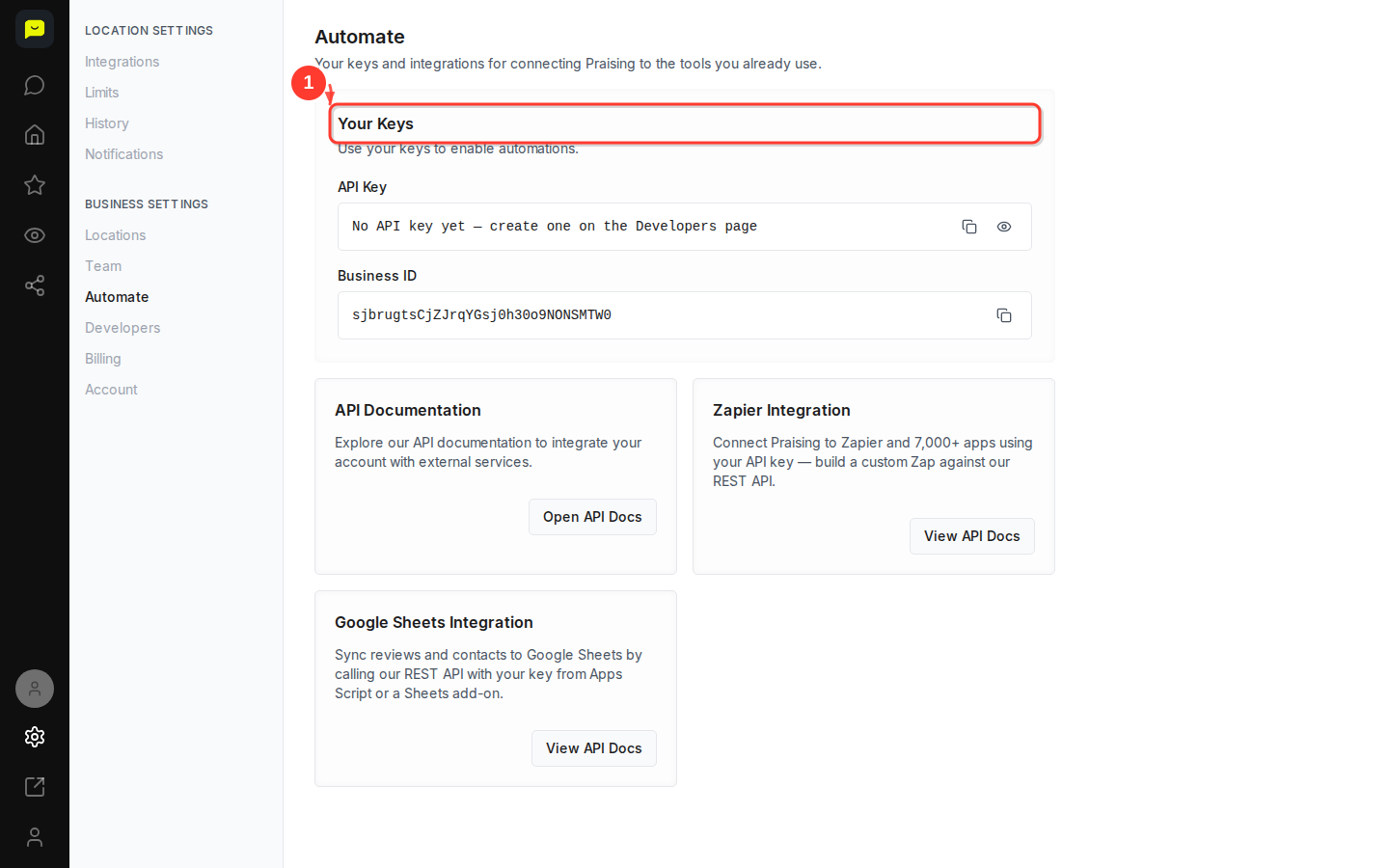Go to the home icon in the rail
This screenshot has height=868, width=1389.
pyautogui.click(x=35, y=135)
